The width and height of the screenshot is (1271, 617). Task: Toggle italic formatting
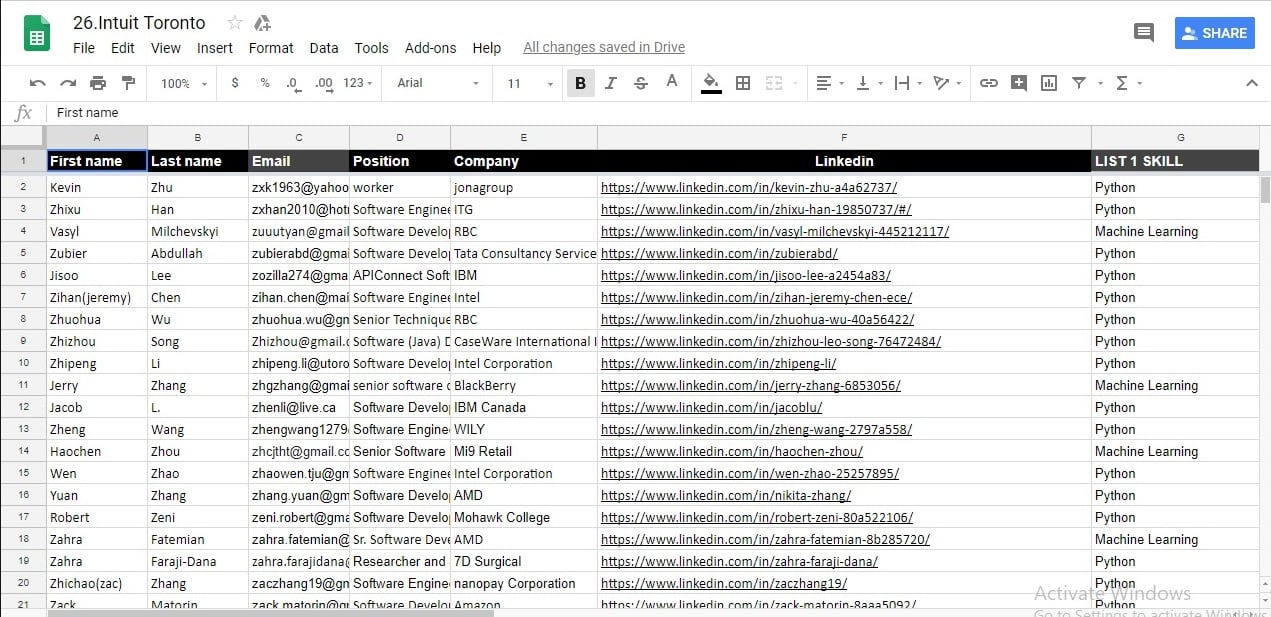(x=611, y=83)
